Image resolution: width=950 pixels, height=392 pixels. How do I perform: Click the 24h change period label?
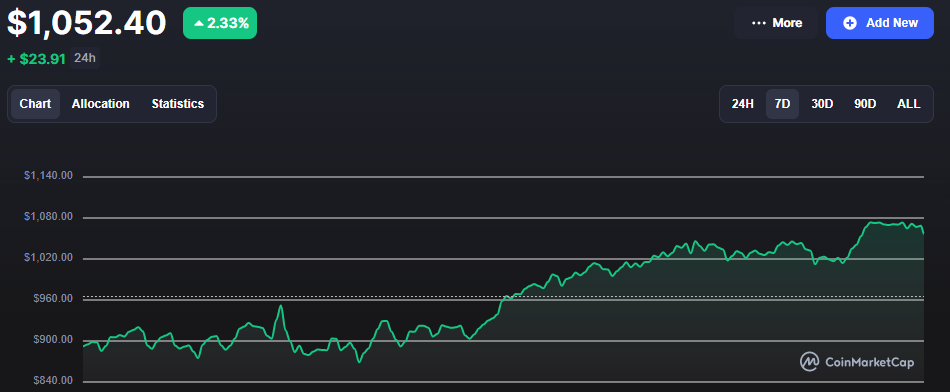click(x=85, y=58)
